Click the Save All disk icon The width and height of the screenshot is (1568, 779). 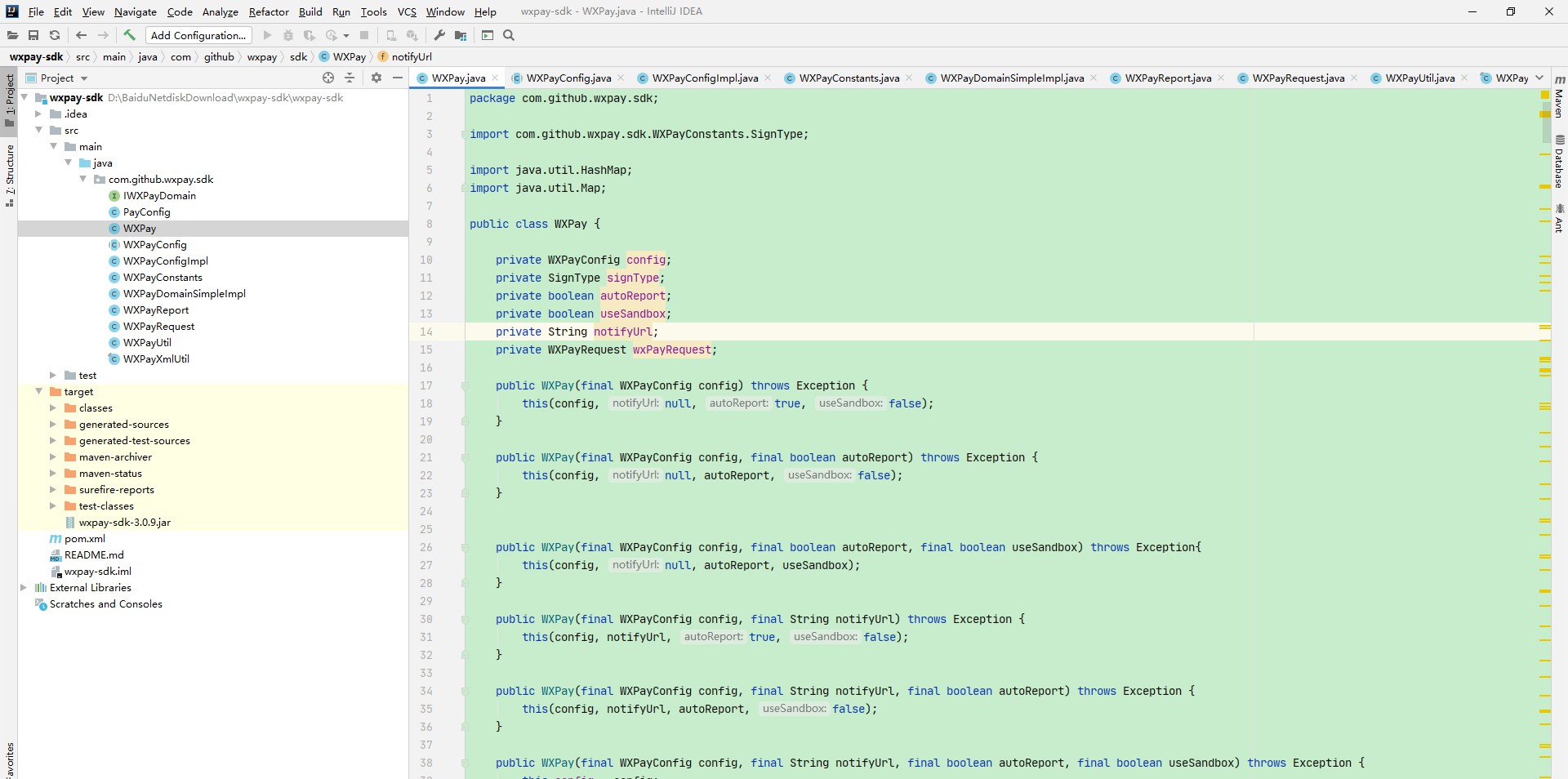click(33, 35)
